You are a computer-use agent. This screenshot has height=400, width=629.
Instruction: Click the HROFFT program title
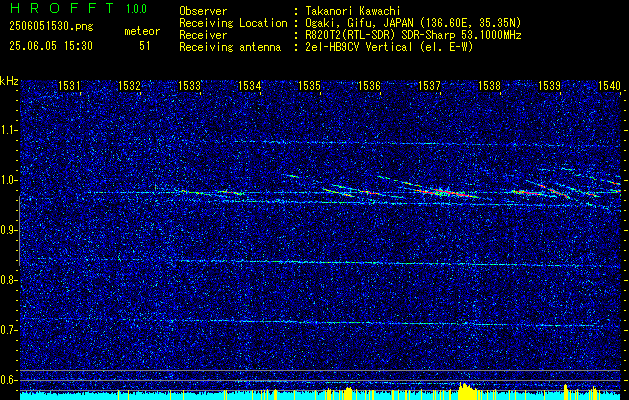tap(62, 8)
